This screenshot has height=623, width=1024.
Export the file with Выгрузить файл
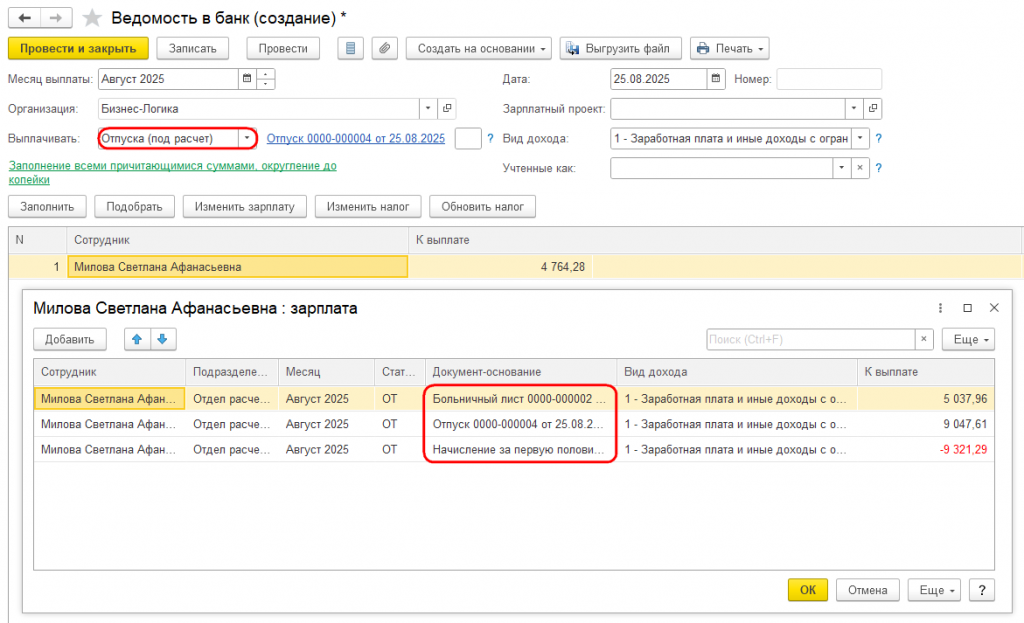tap(620, 48)
